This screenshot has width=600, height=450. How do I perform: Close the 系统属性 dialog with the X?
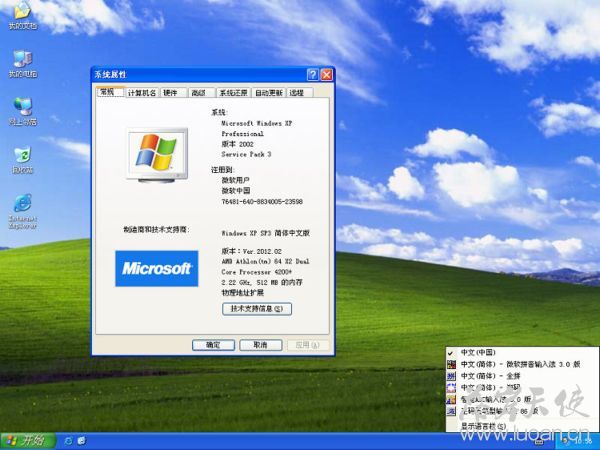tap(326, 75)
